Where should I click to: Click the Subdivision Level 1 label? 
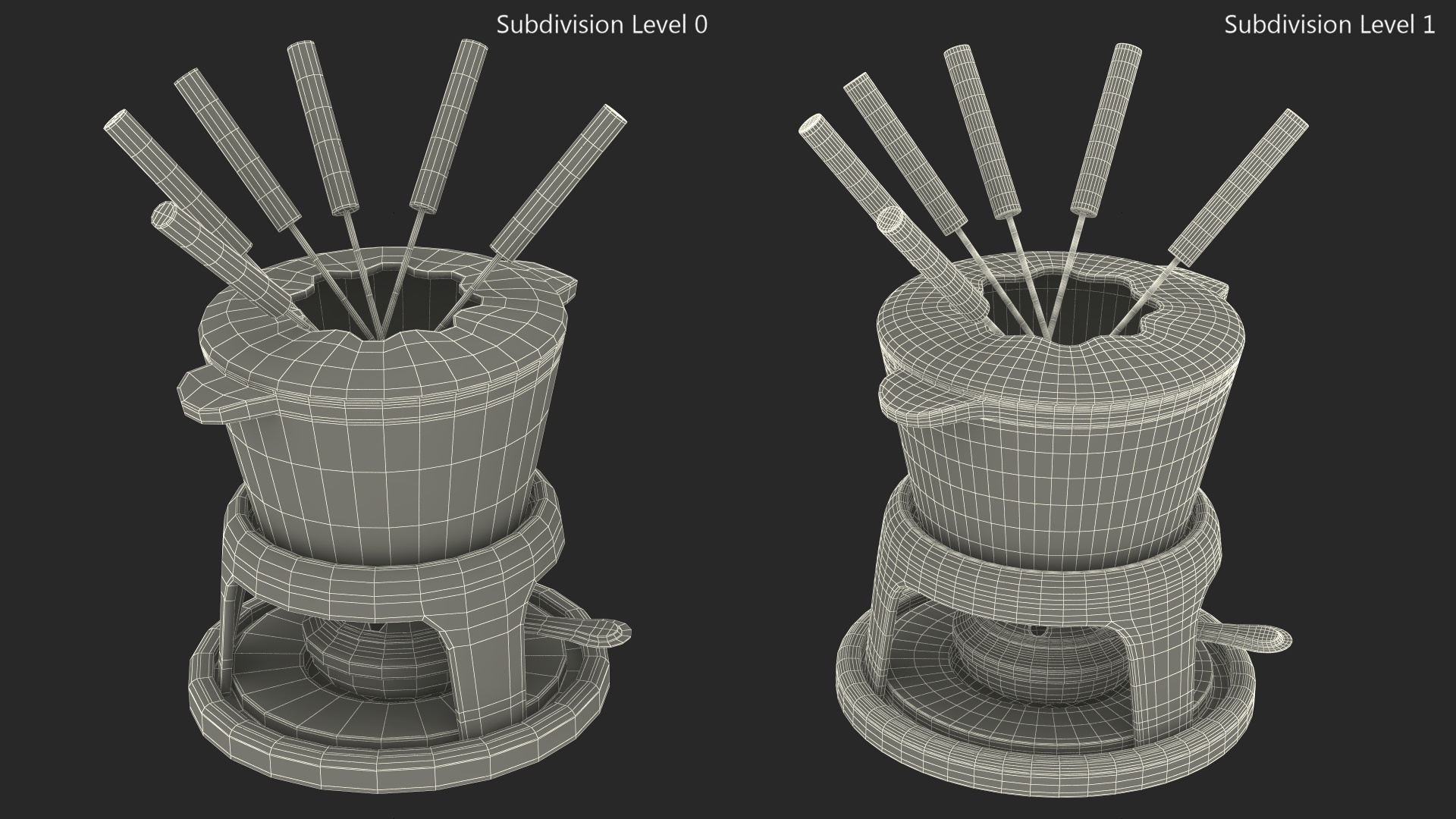coord(1329,25)
